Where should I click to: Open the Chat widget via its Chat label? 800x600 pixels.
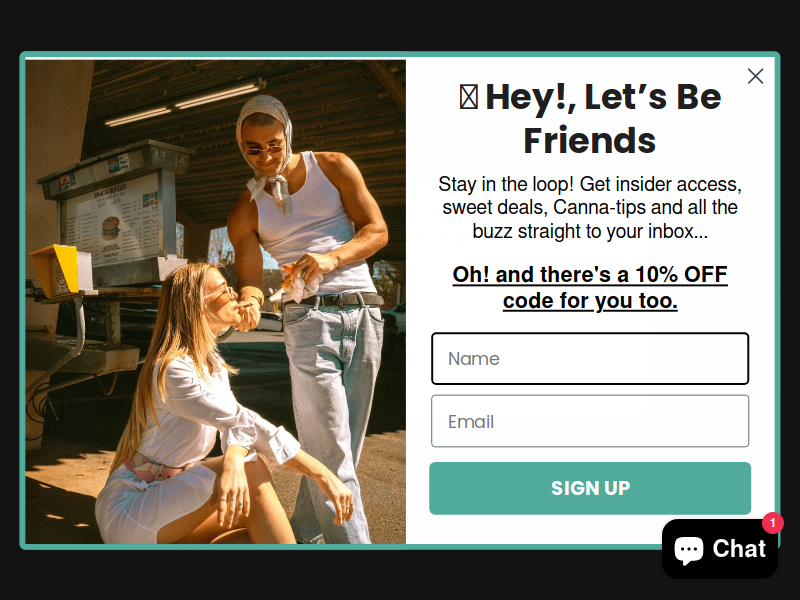739,549
